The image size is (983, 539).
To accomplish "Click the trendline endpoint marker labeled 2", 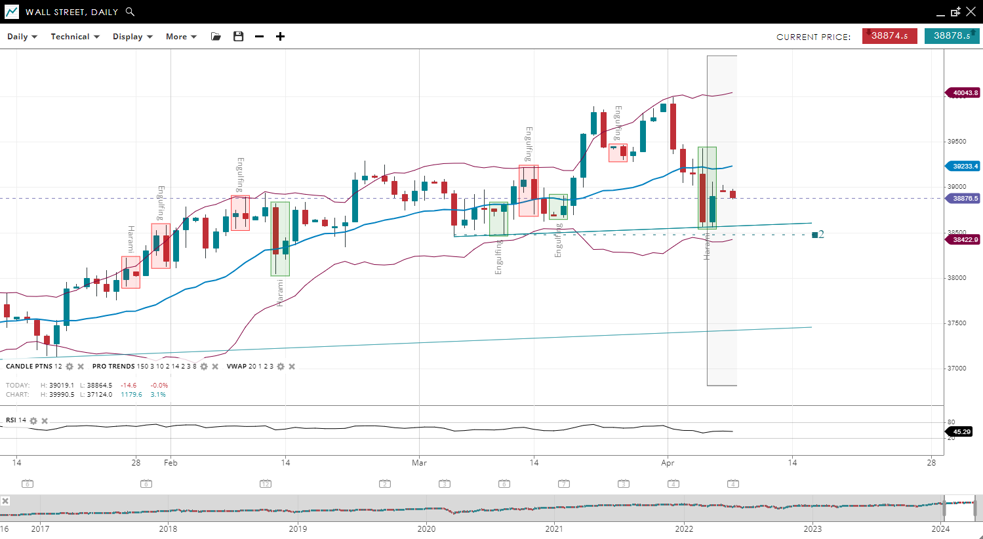I will (815, 235).
